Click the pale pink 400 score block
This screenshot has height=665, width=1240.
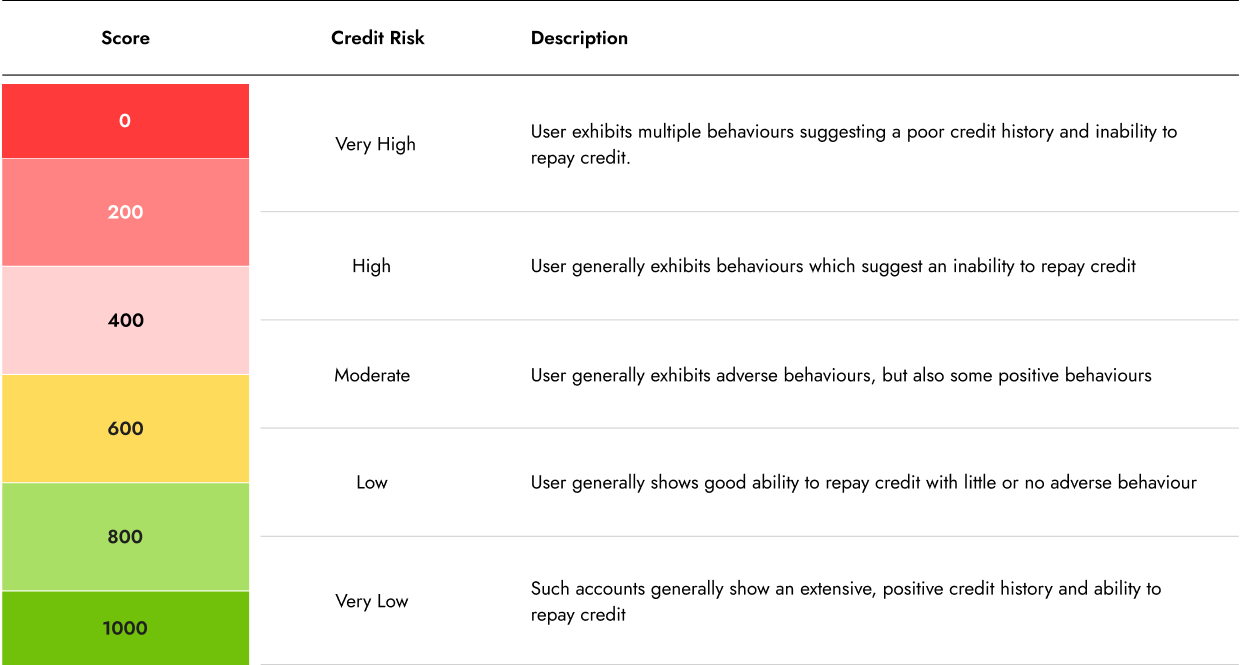point(125,320)
